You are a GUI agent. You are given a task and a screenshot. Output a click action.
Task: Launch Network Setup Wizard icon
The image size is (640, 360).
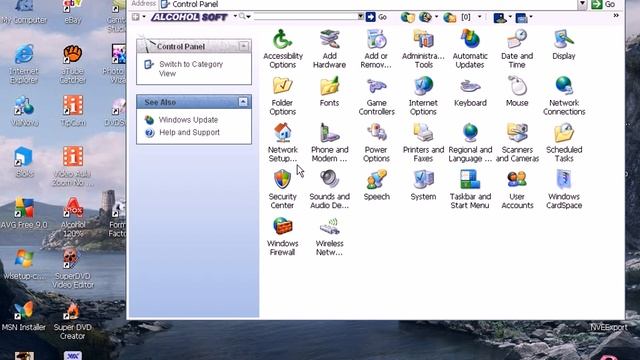[x=282, y=143]
